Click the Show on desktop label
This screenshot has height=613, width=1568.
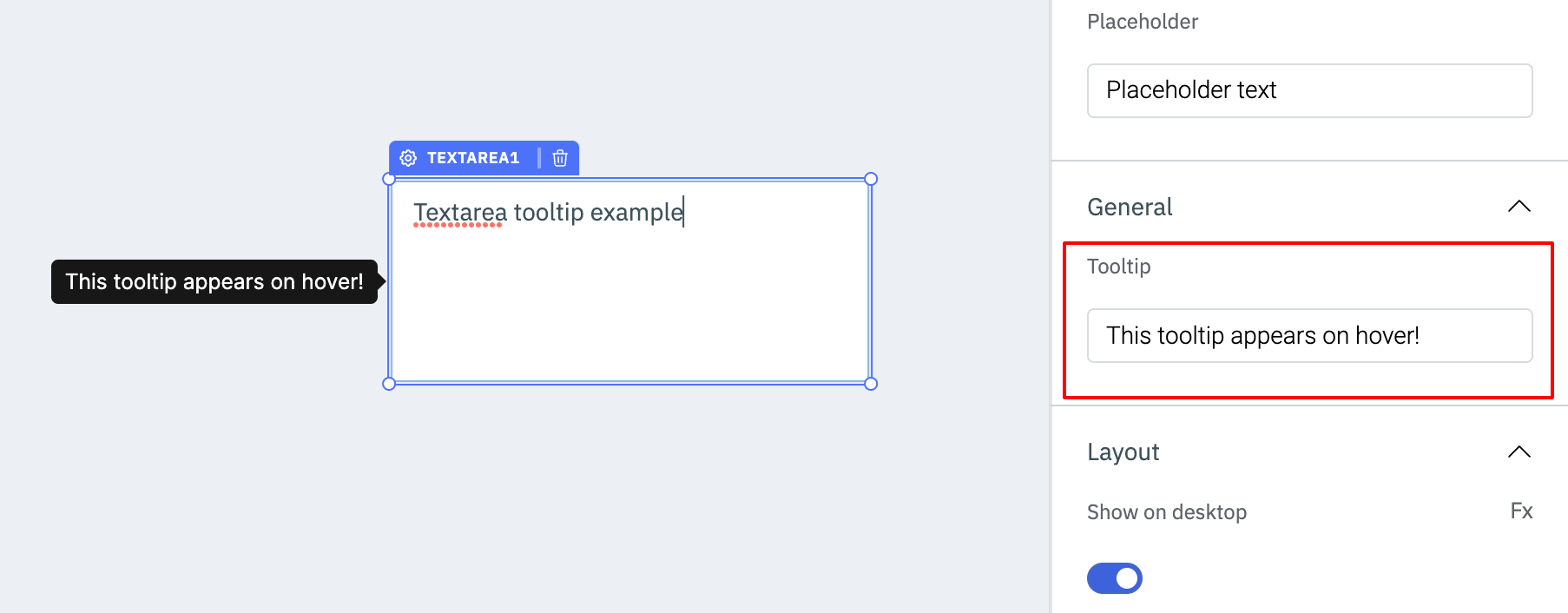click(1166, 512)
